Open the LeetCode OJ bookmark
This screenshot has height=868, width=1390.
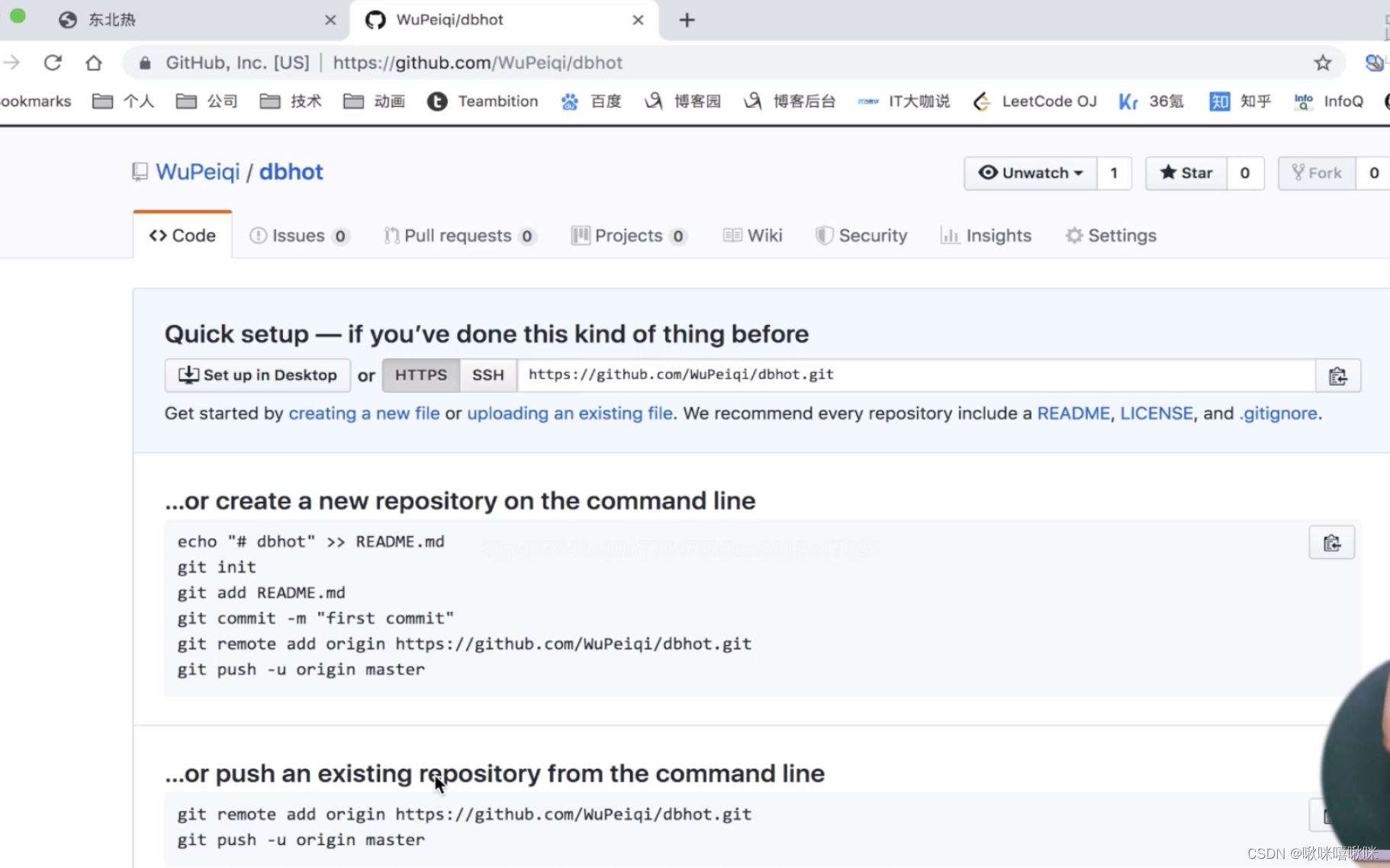point(1035,101)
